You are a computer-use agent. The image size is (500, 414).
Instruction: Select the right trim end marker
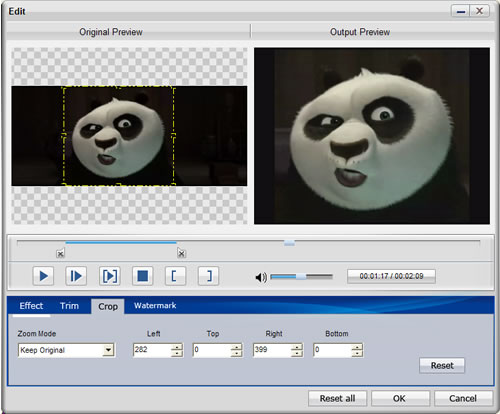click(181, 254)
